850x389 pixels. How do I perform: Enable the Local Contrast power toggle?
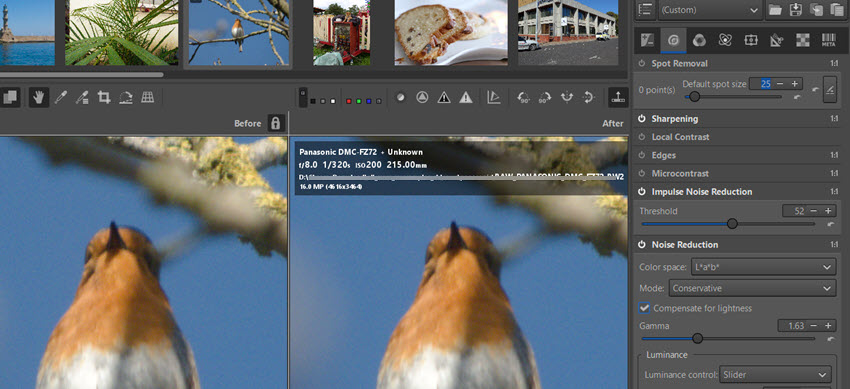coord(642,137)
